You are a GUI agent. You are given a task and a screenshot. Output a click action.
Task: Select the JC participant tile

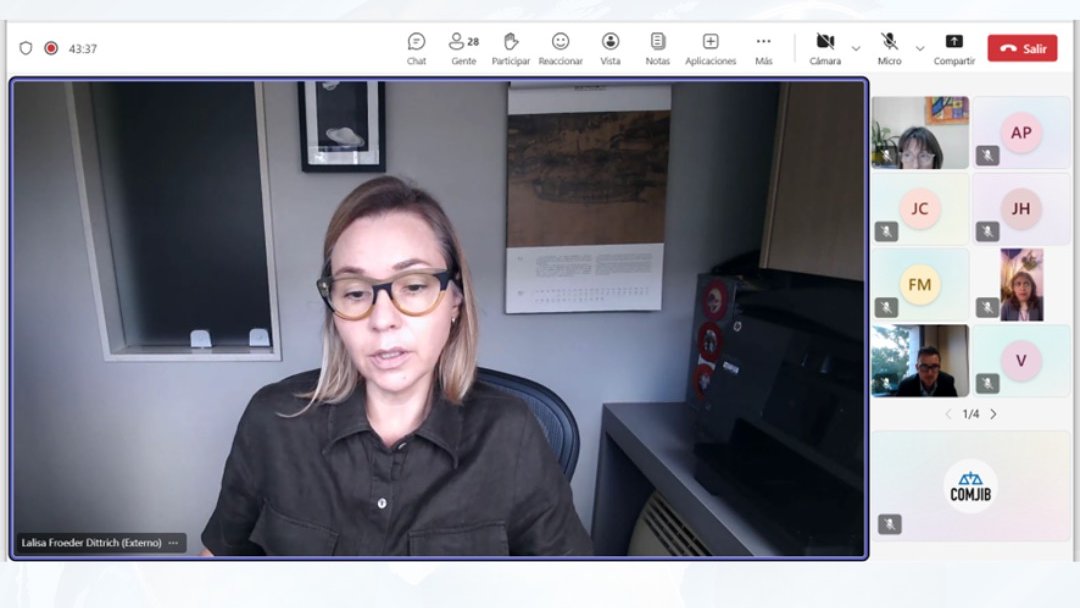[920, 209]
